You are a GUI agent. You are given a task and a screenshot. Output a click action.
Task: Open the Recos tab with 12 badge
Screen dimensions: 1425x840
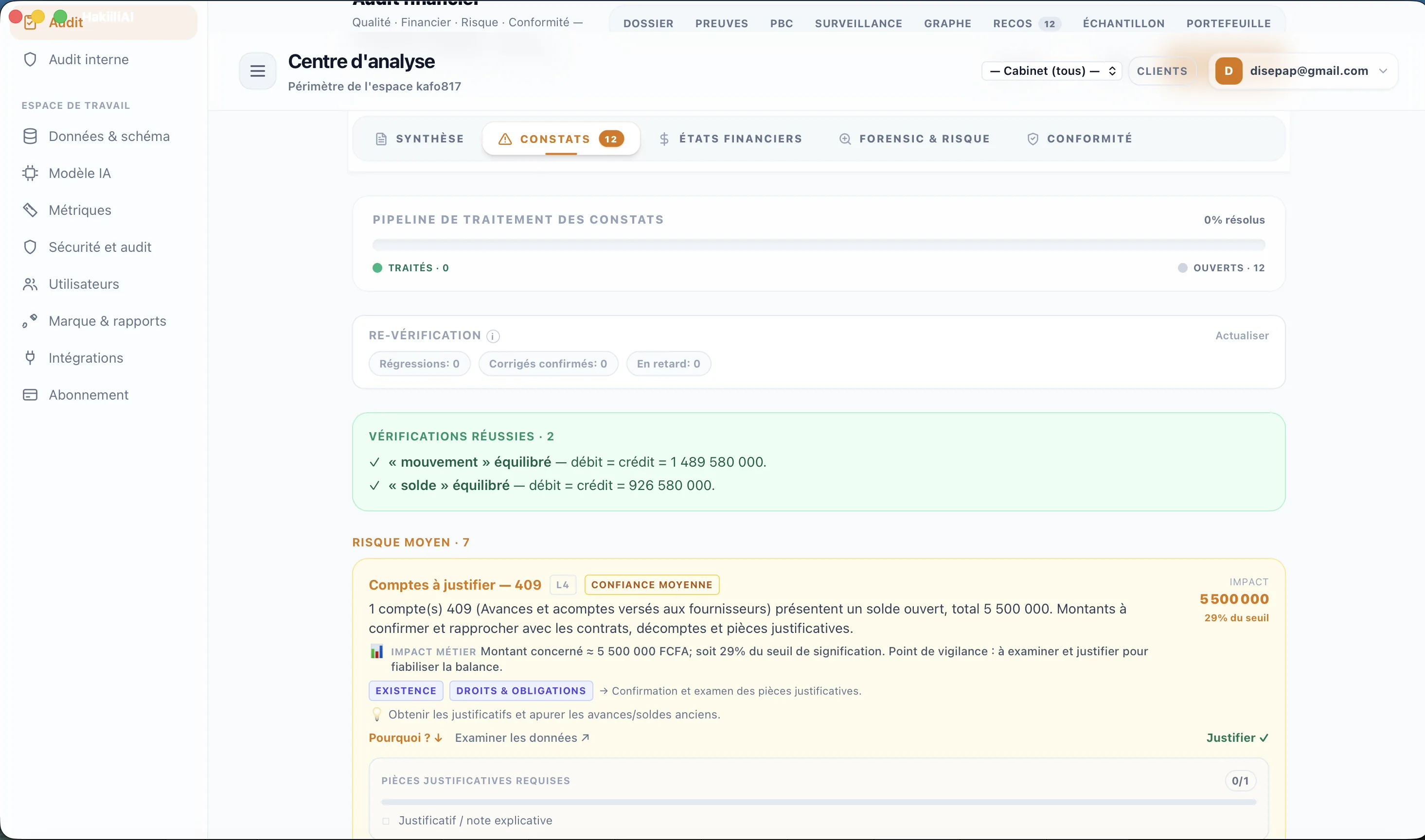pos(1026,23)
